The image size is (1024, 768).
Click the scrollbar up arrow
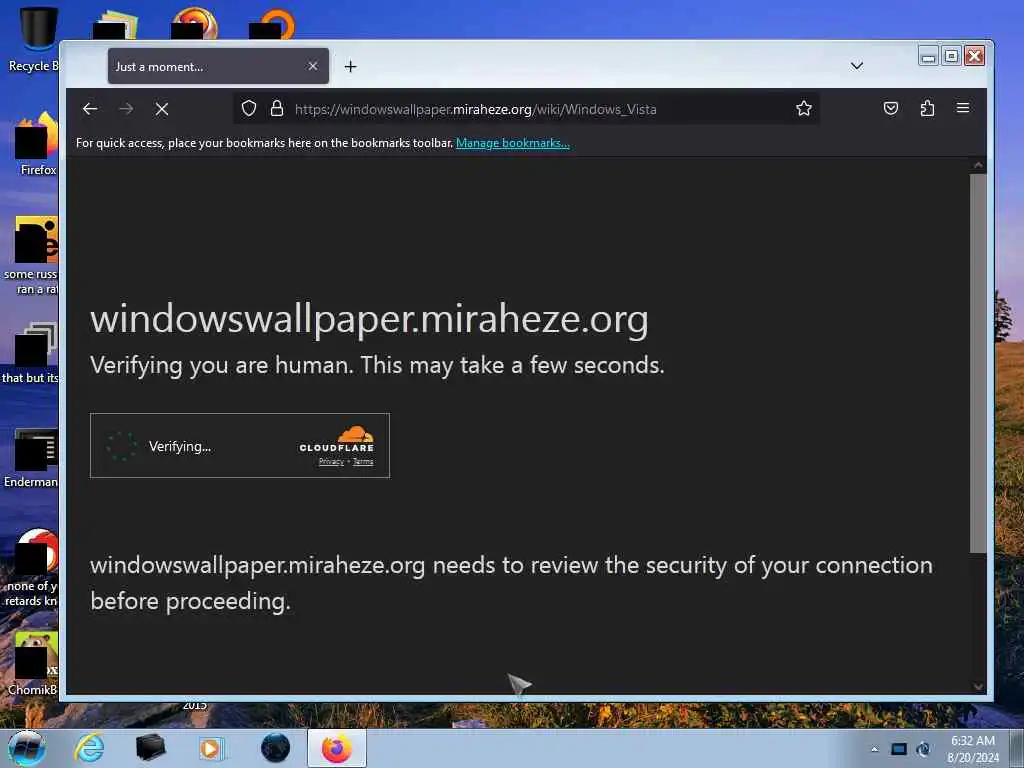click(x=978, y=165)
